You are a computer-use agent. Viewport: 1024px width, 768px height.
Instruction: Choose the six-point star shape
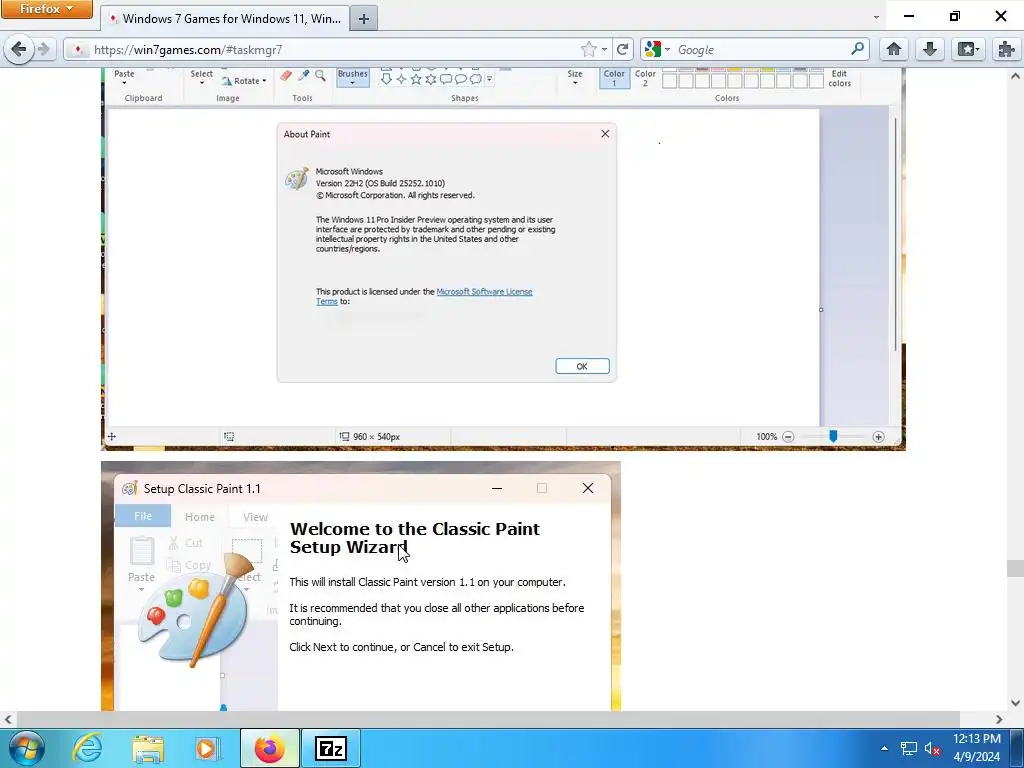430,79
